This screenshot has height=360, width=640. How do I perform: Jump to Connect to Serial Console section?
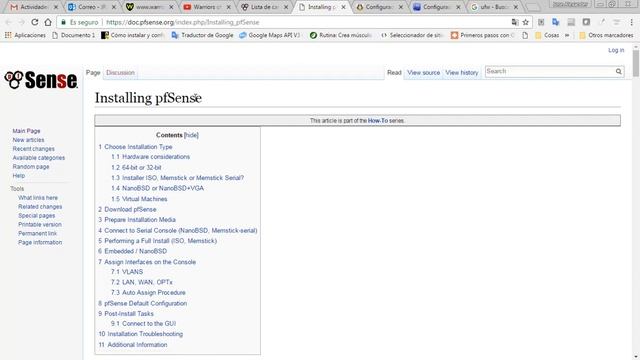click(x=178, y=231)
